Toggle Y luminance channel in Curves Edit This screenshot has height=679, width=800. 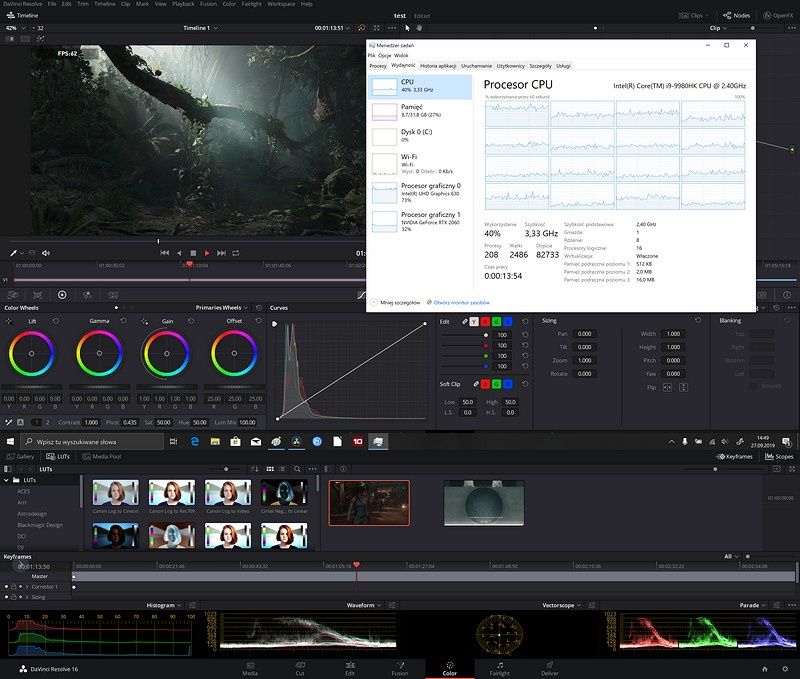474,322
